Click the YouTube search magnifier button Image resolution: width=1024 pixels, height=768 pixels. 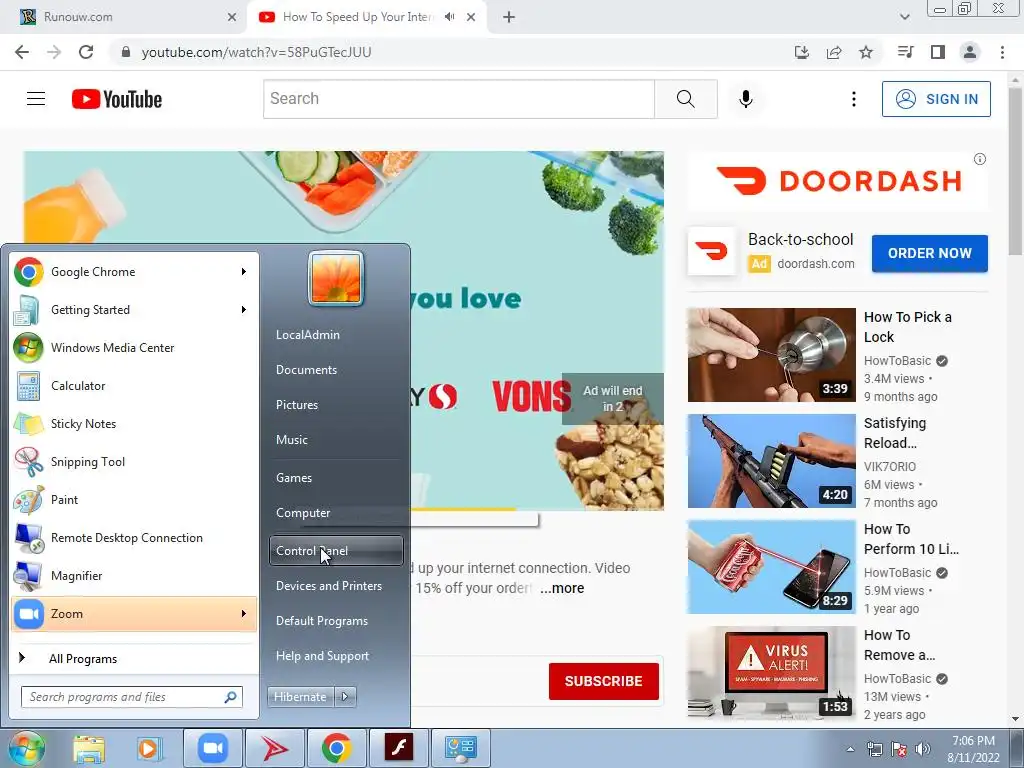686,99
